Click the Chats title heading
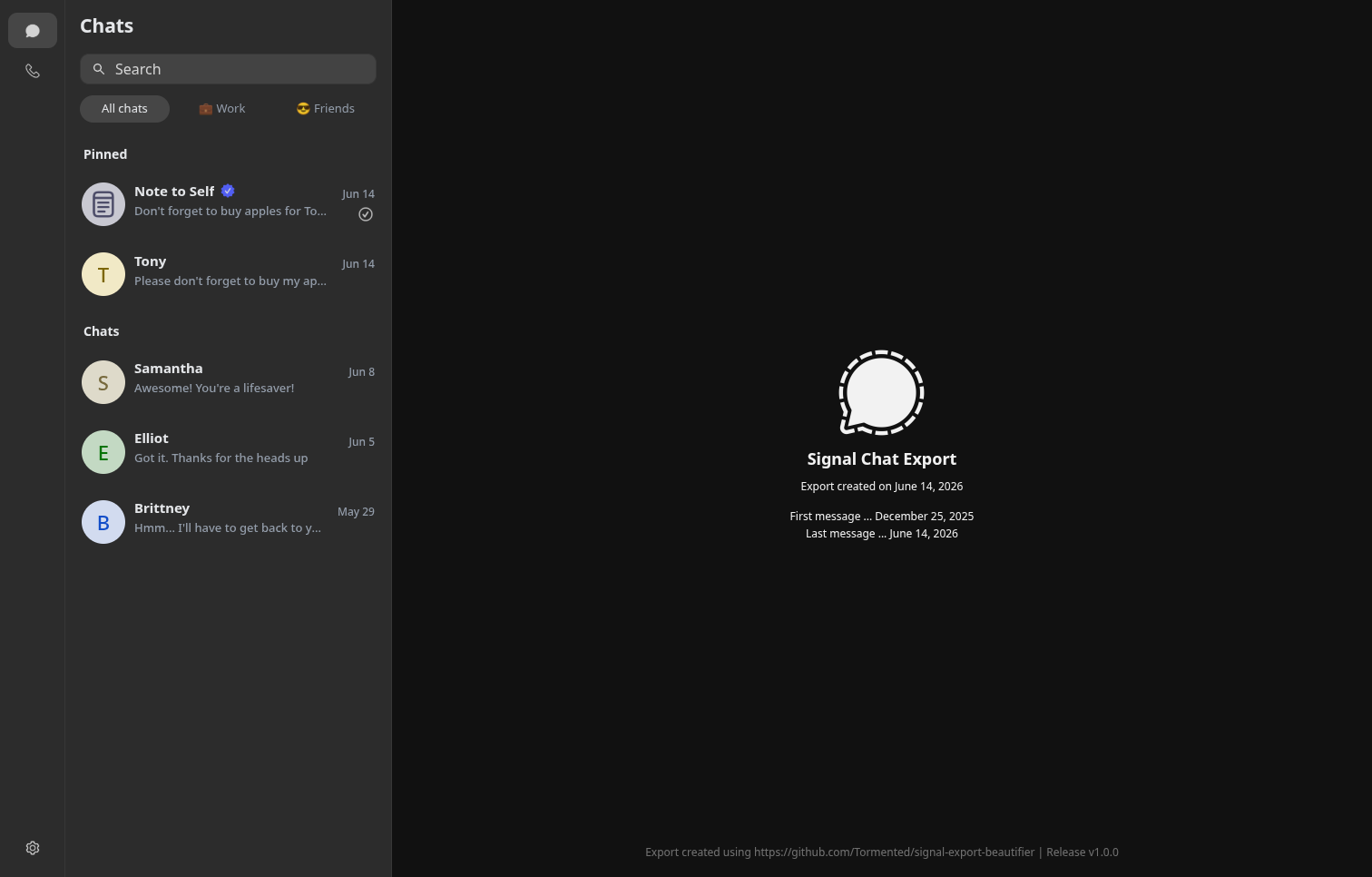 coord(107,26)
